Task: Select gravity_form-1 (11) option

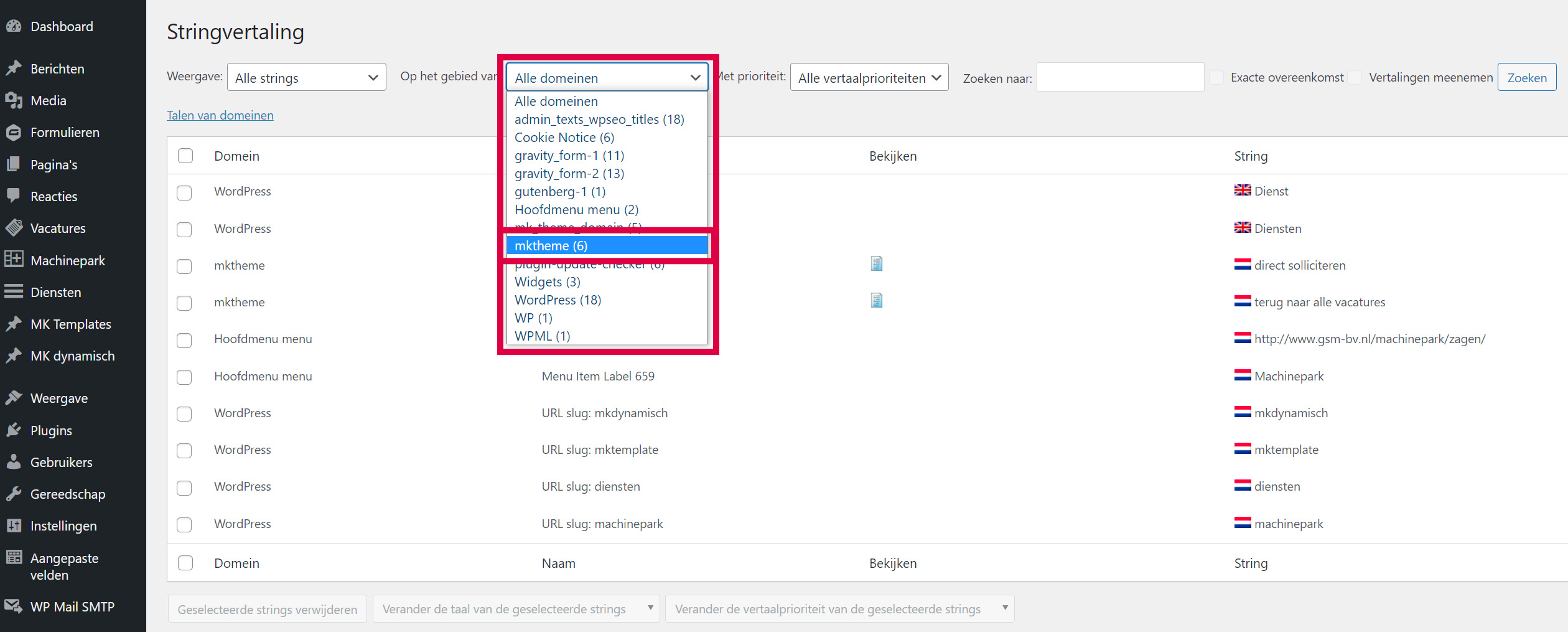Action: [607, 155]
